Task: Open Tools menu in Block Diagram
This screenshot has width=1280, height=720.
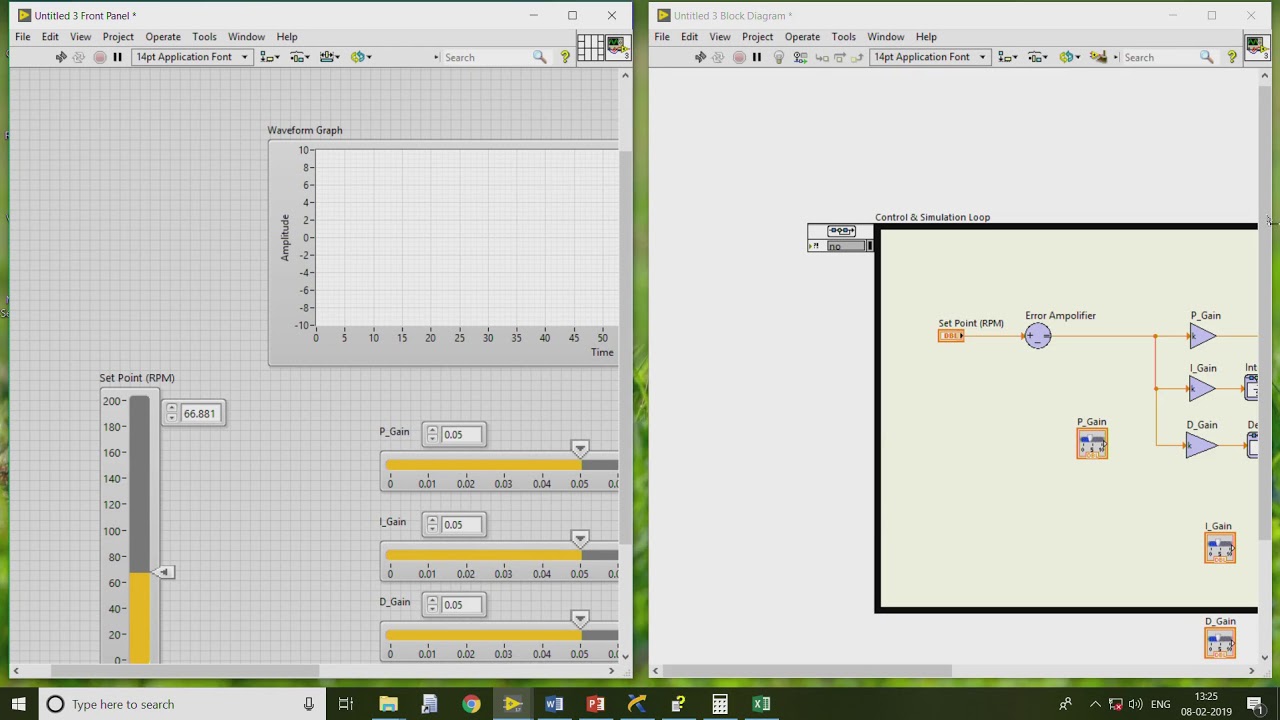Action: click(x=843, y=37)
